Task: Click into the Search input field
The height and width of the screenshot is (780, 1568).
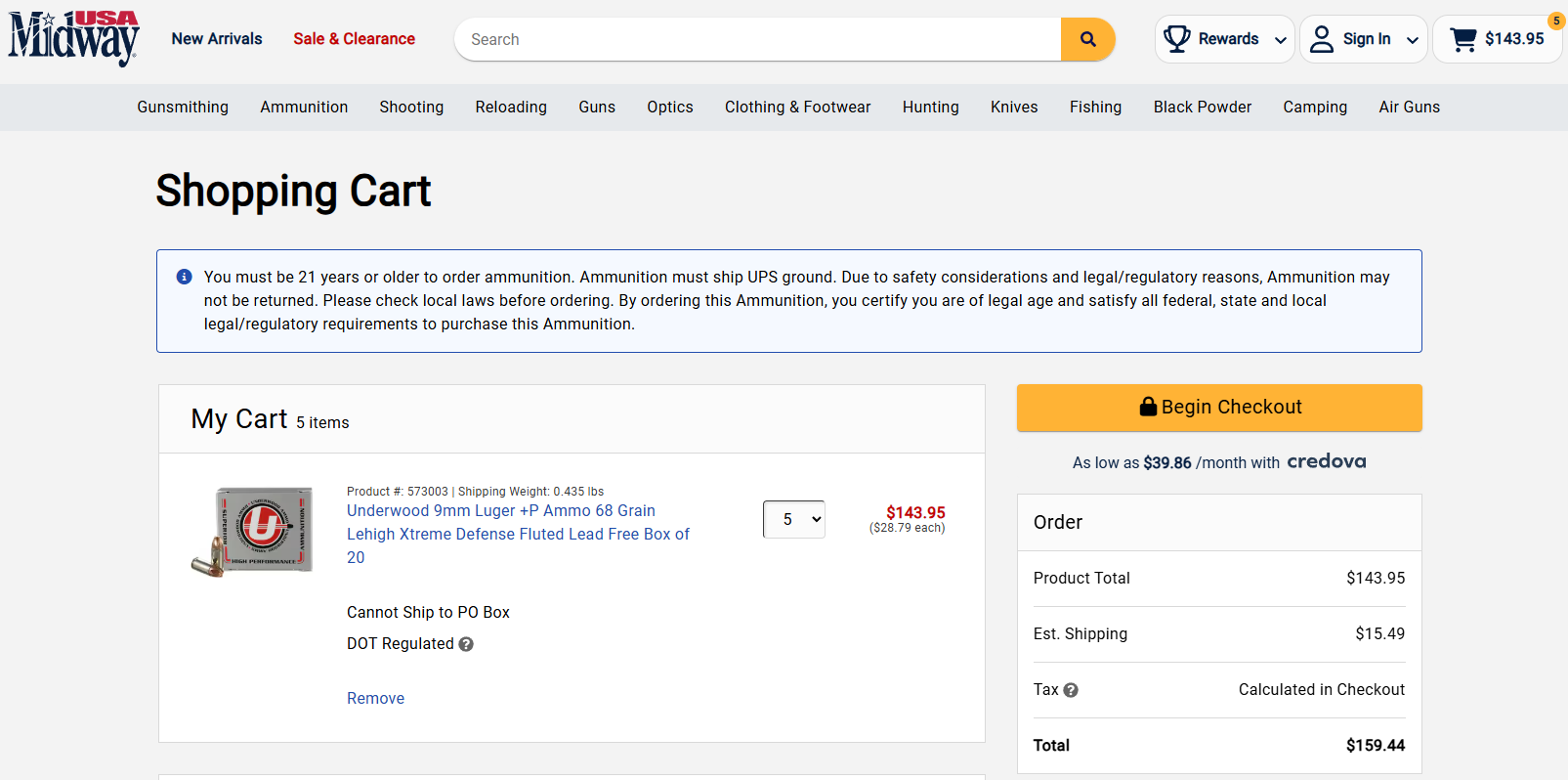Action: coord(757,39)
